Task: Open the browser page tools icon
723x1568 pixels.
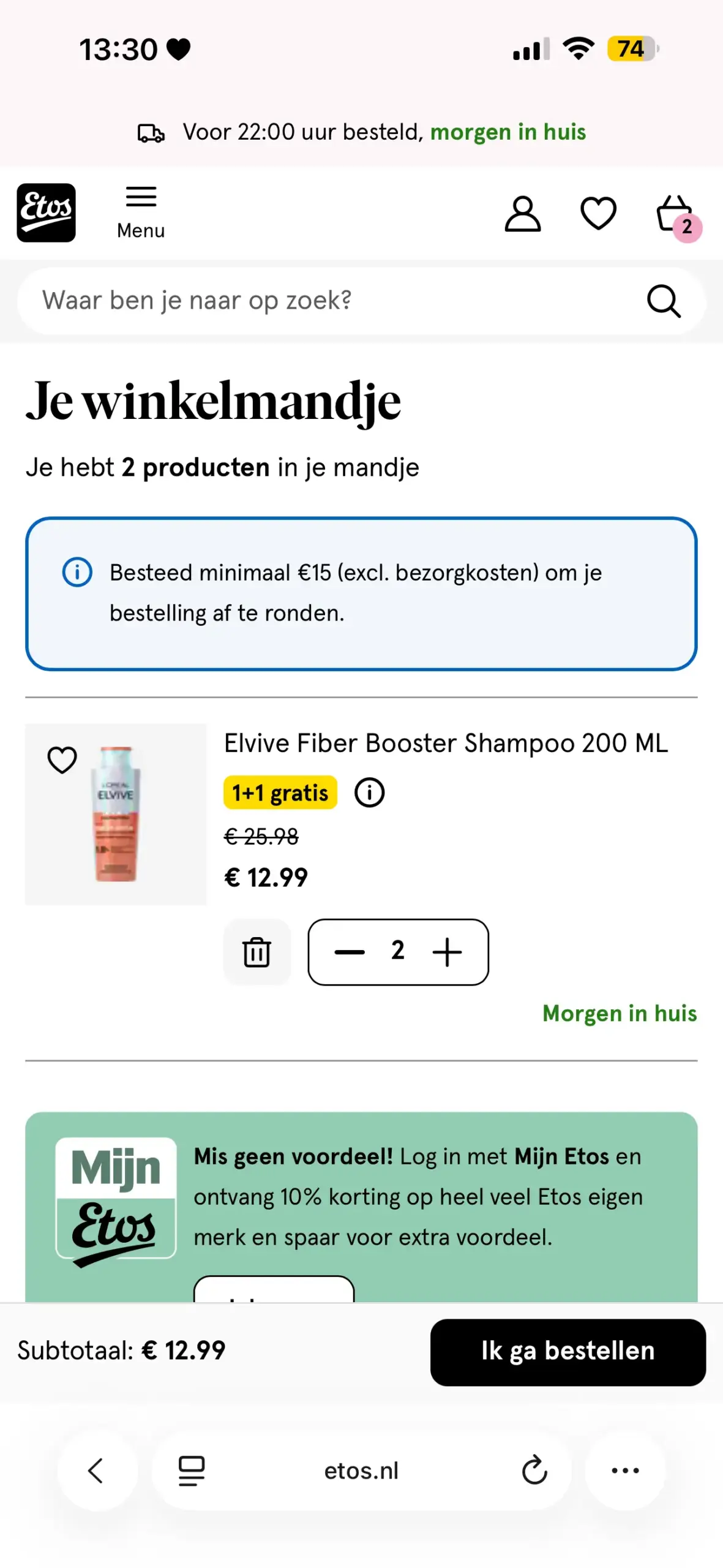Action: [192, 1470]
